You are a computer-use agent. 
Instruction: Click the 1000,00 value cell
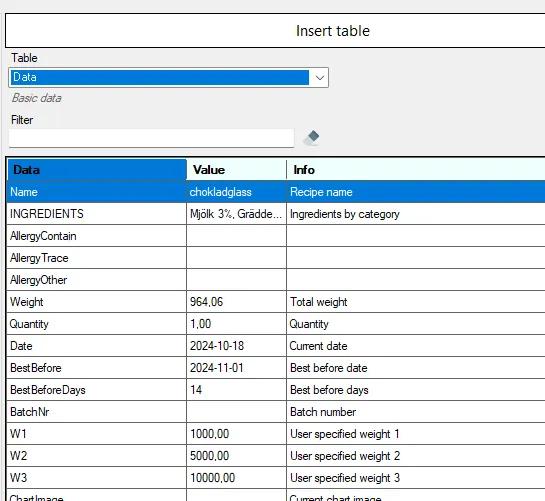coord(236,434)
